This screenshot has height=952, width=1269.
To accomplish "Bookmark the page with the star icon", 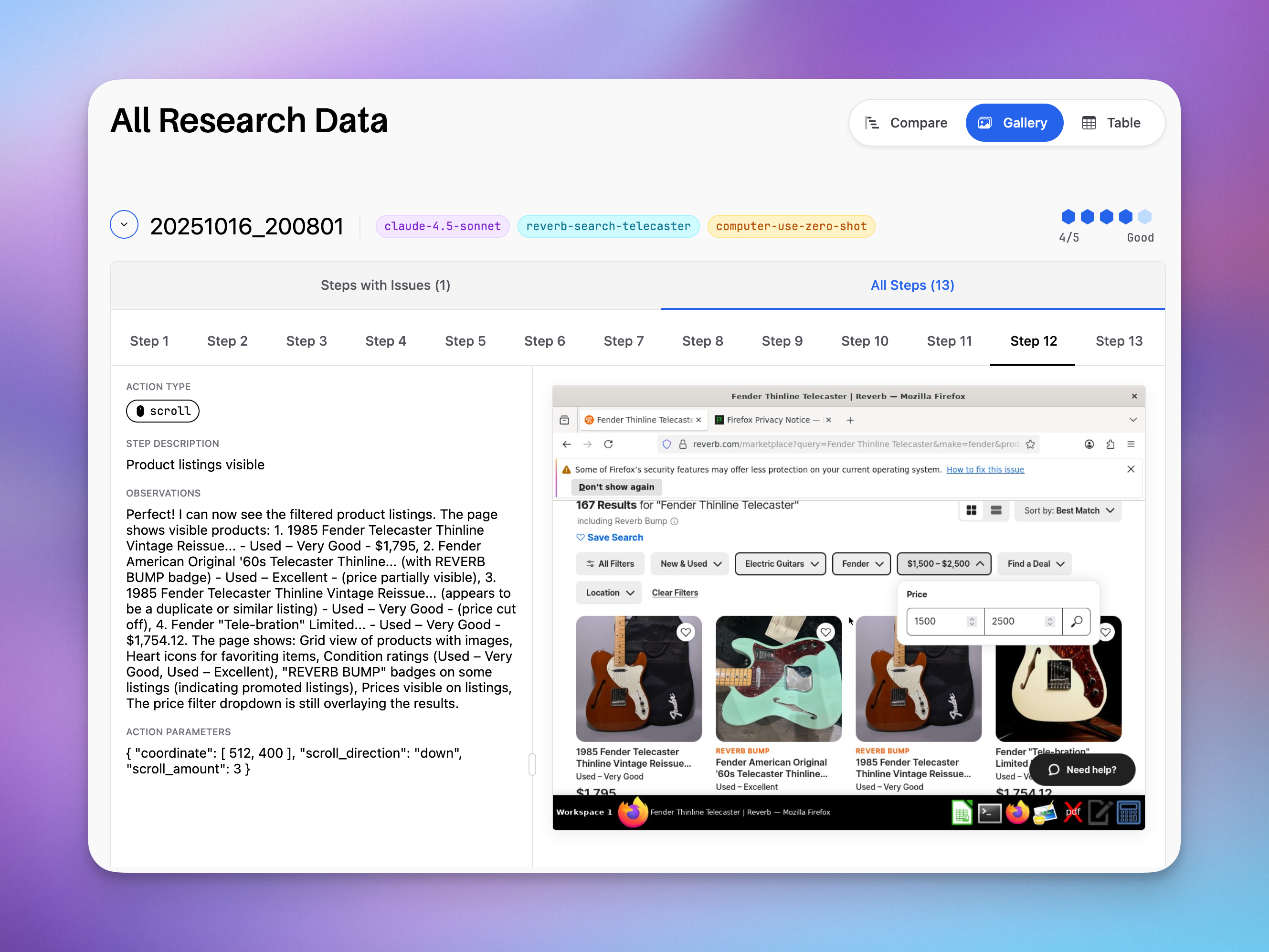I will coord(1030,444).
